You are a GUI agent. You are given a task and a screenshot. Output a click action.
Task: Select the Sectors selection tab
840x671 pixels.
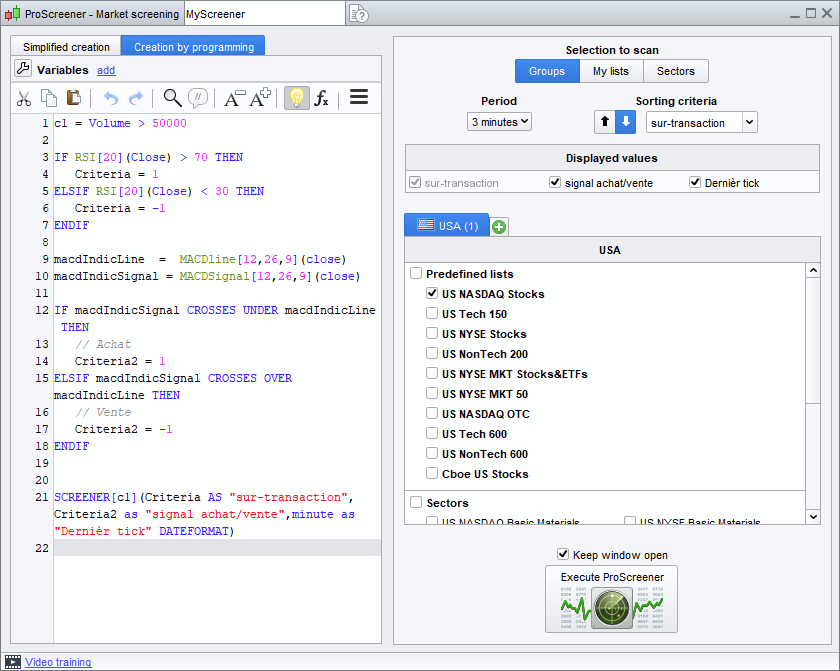(675, 72)
